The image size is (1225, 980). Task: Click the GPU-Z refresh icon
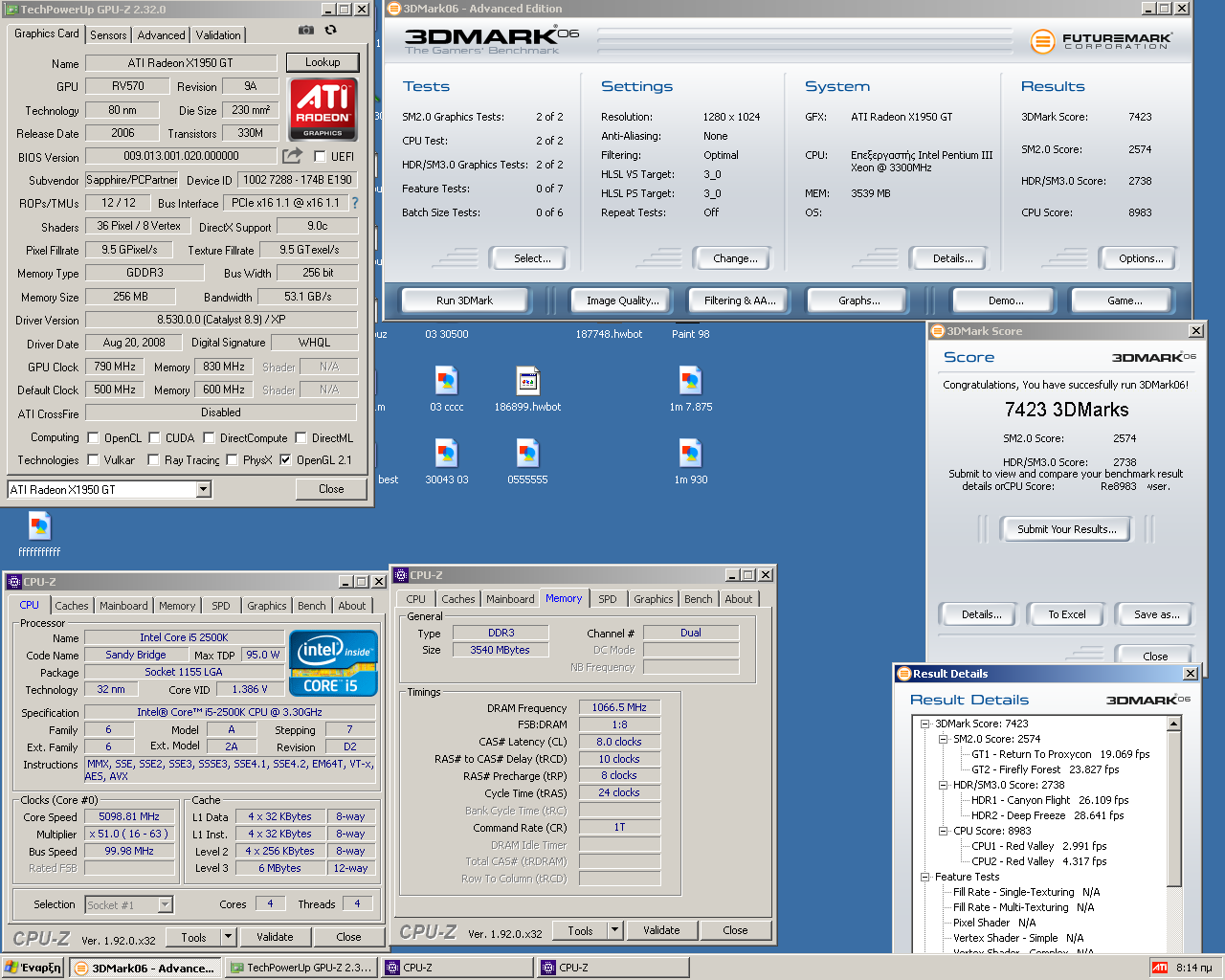331,30
